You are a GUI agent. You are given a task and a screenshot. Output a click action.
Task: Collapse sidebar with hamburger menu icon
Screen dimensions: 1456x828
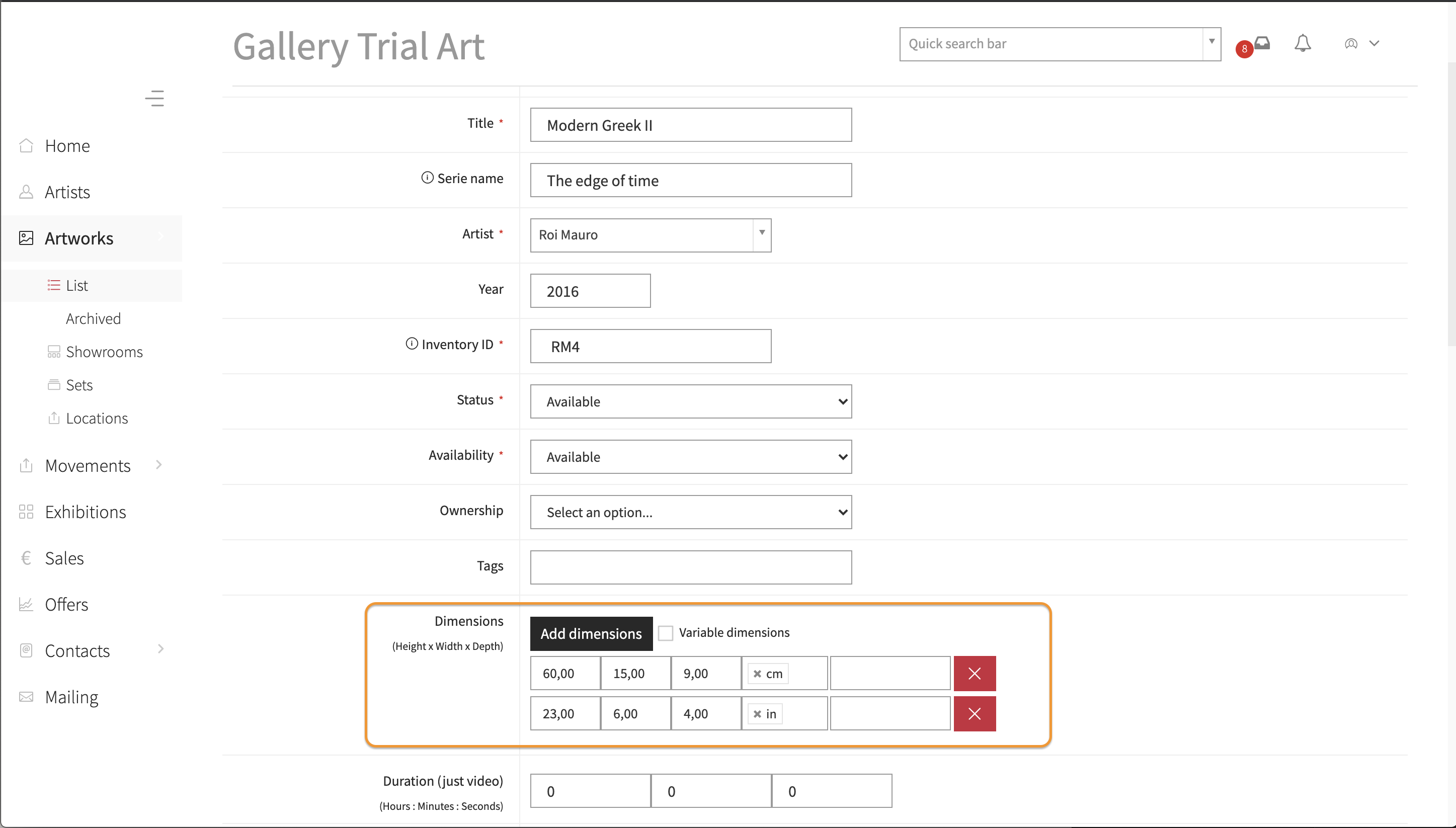tap(154, 99)
